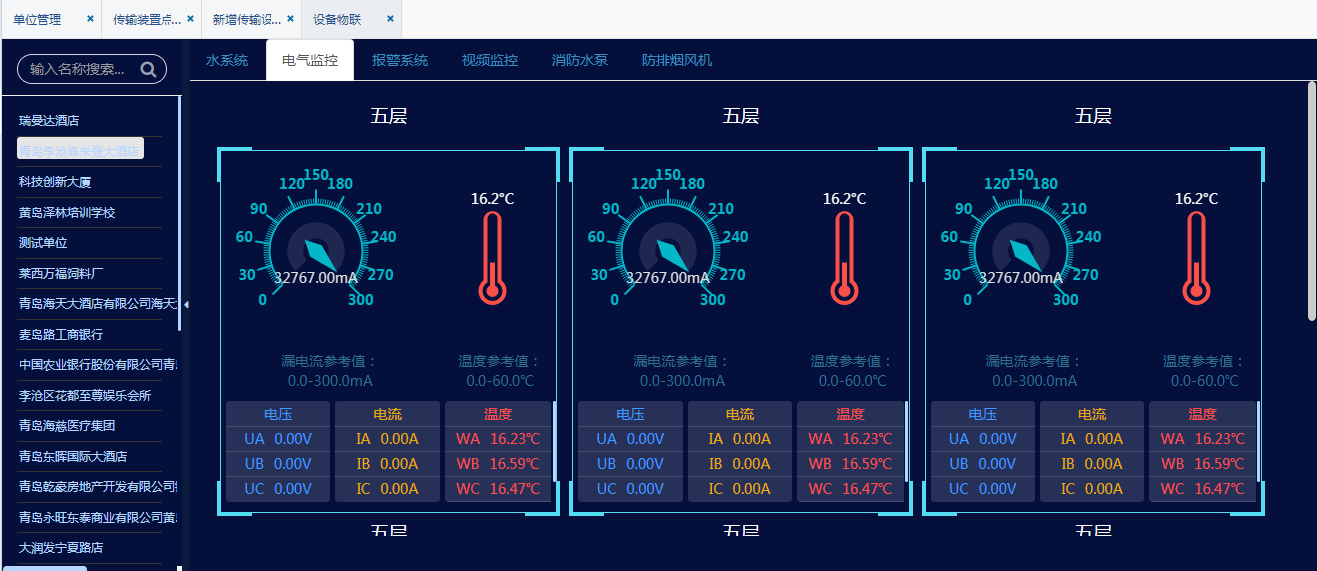The height and width of the screenshot is (571, 1317).
Task: Click the first card's WC 16.47℃ value
Action: pyautogui.click(x=498, y=489)
